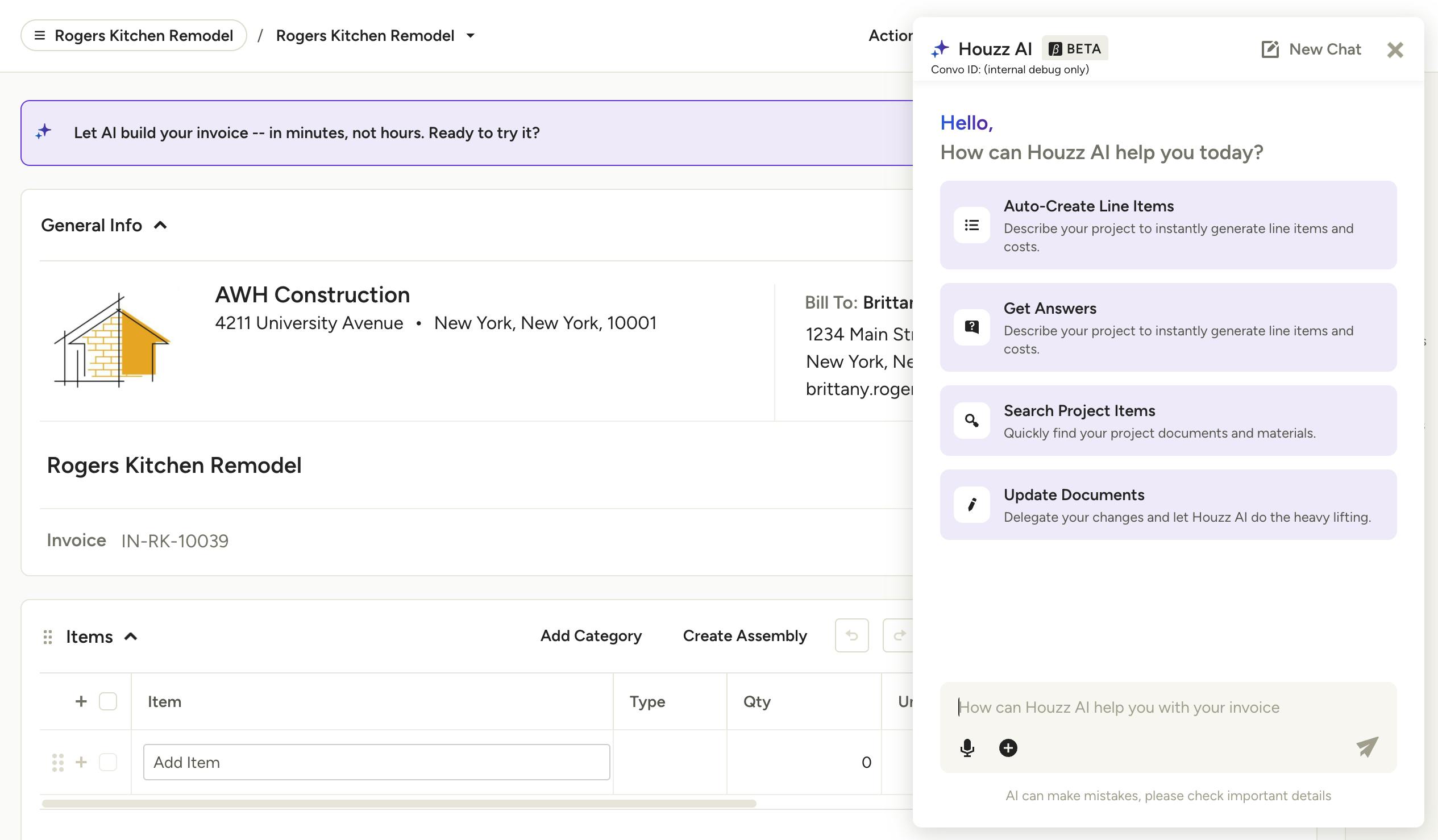Image resolution: width=1438 pixels, height=840 pixels.
Task: Click the horizontal scrollbar under the items table
Action: [399, 804]
